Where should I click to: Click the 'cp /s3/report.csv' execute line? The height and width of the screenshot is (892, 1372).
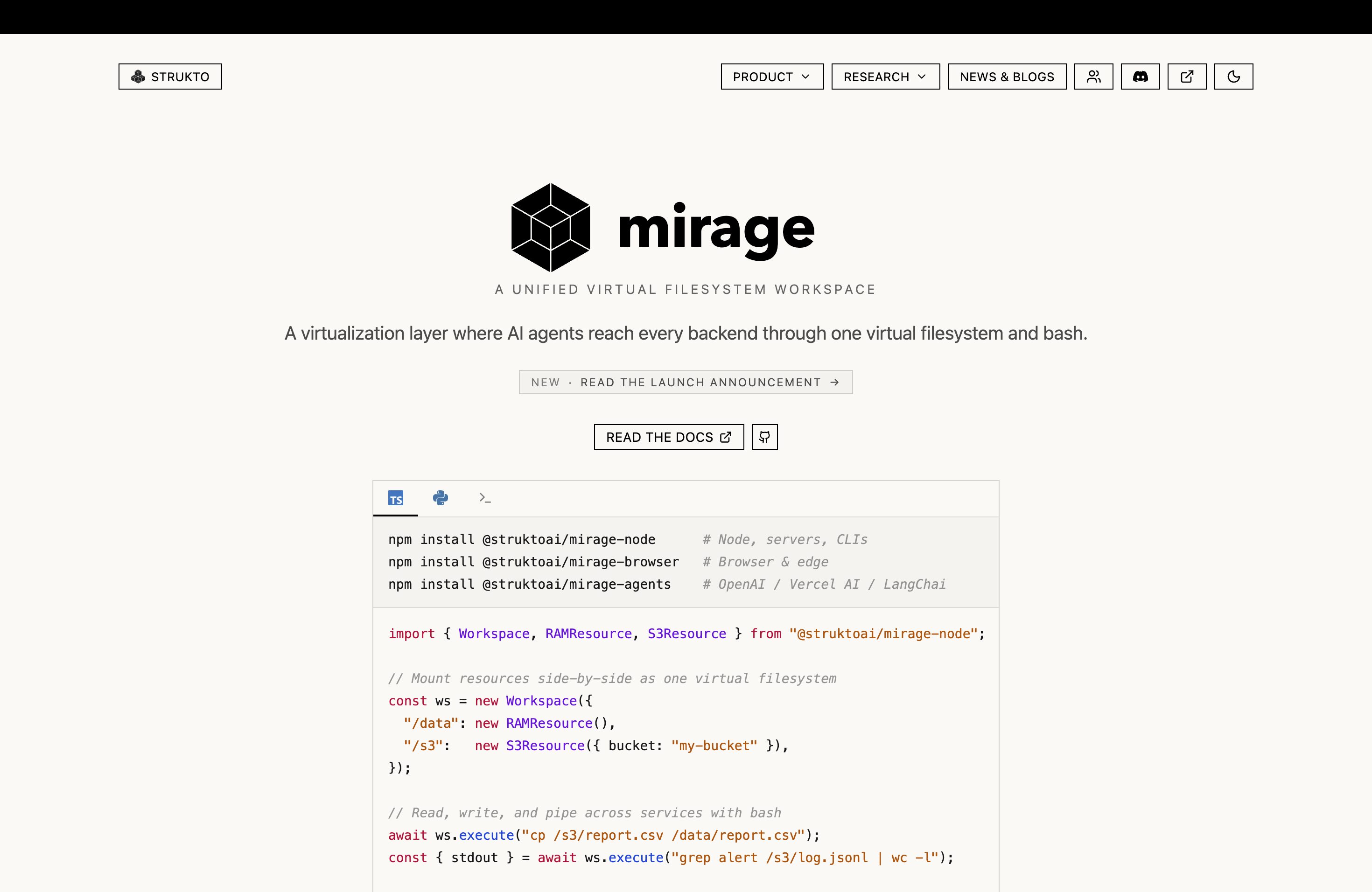coord(603,836)
